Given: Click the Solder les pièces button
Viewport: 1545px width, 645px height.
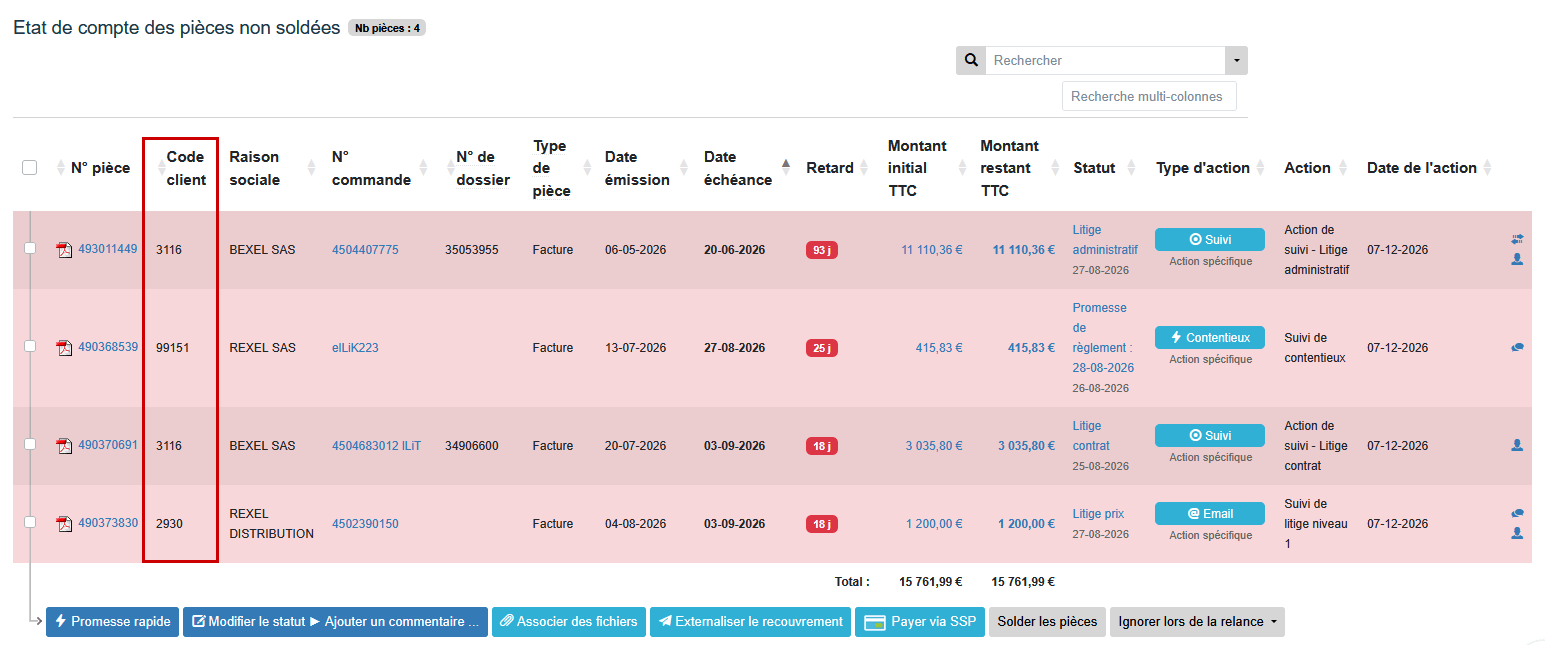Looking at the screenshot, I should [x=1047, y=622].
